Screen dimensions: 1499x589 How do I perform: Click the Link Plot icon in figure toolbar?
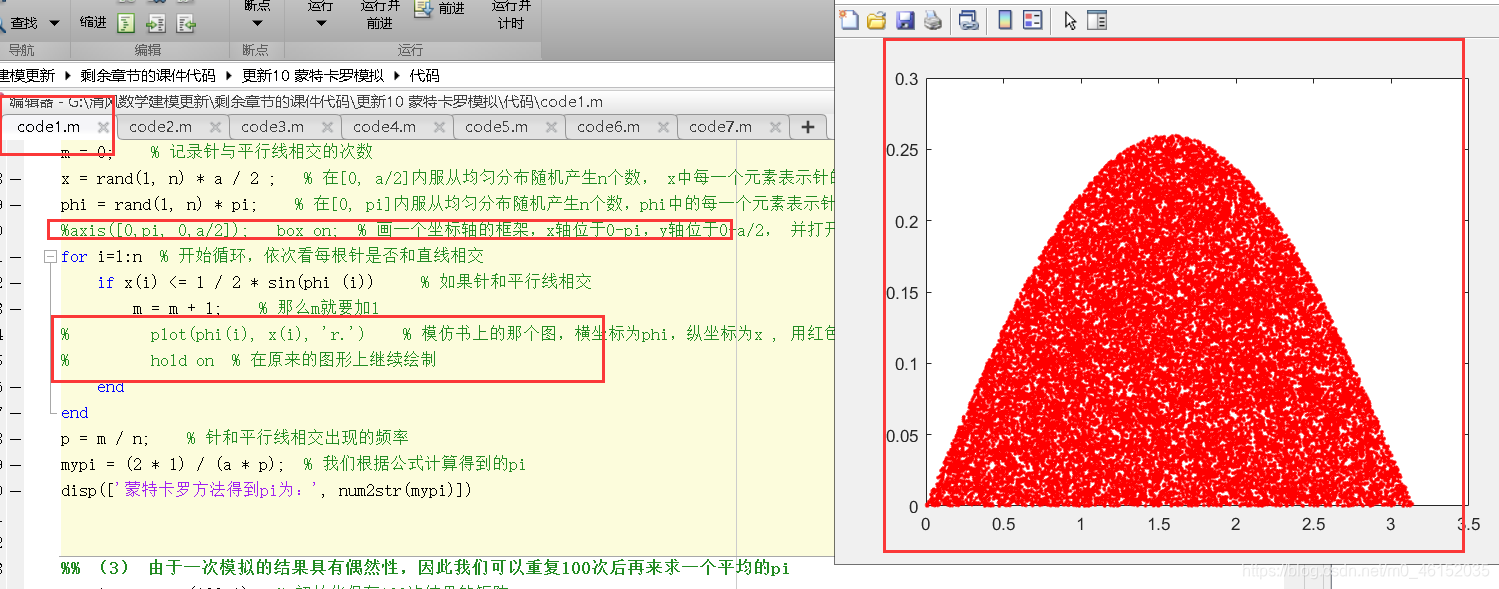click(x=968, y=20)
